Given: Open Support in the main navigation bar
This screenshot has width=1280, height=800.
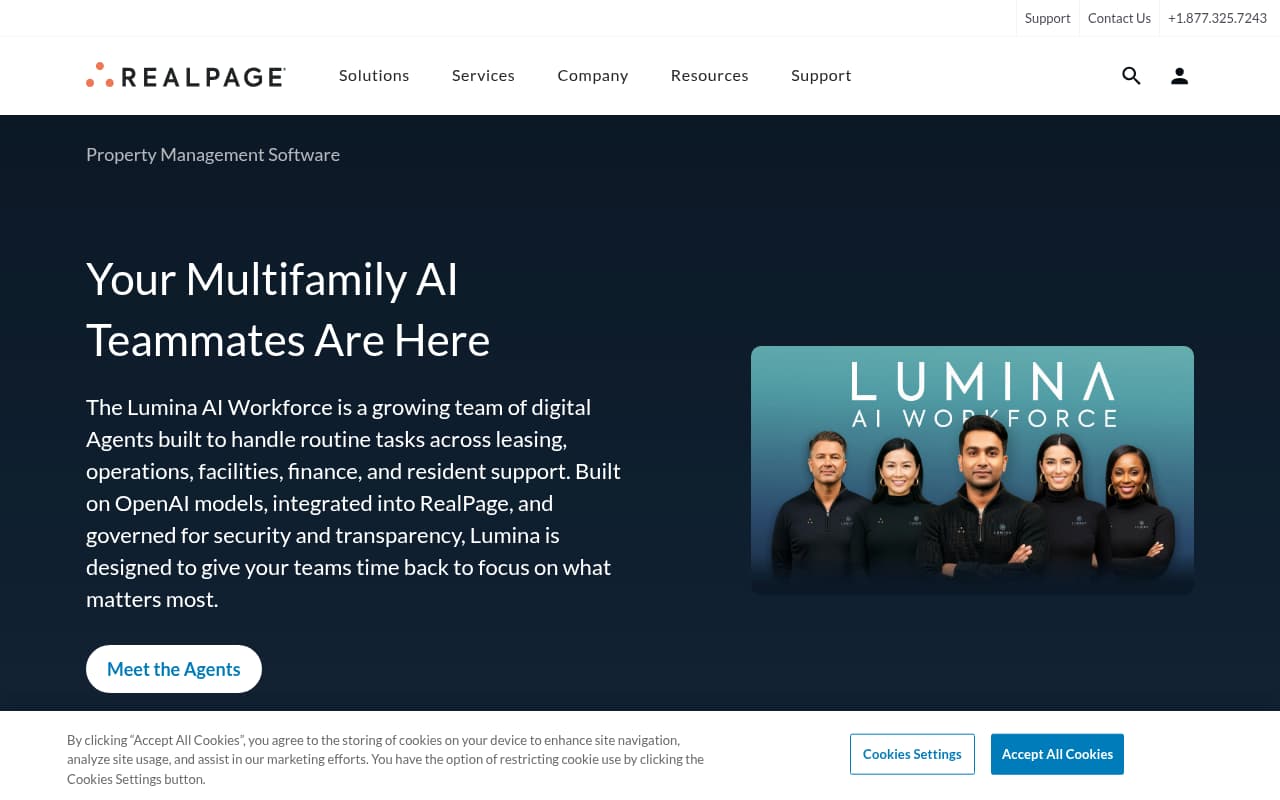Looking at the screenshot, I should pos(821,75).
